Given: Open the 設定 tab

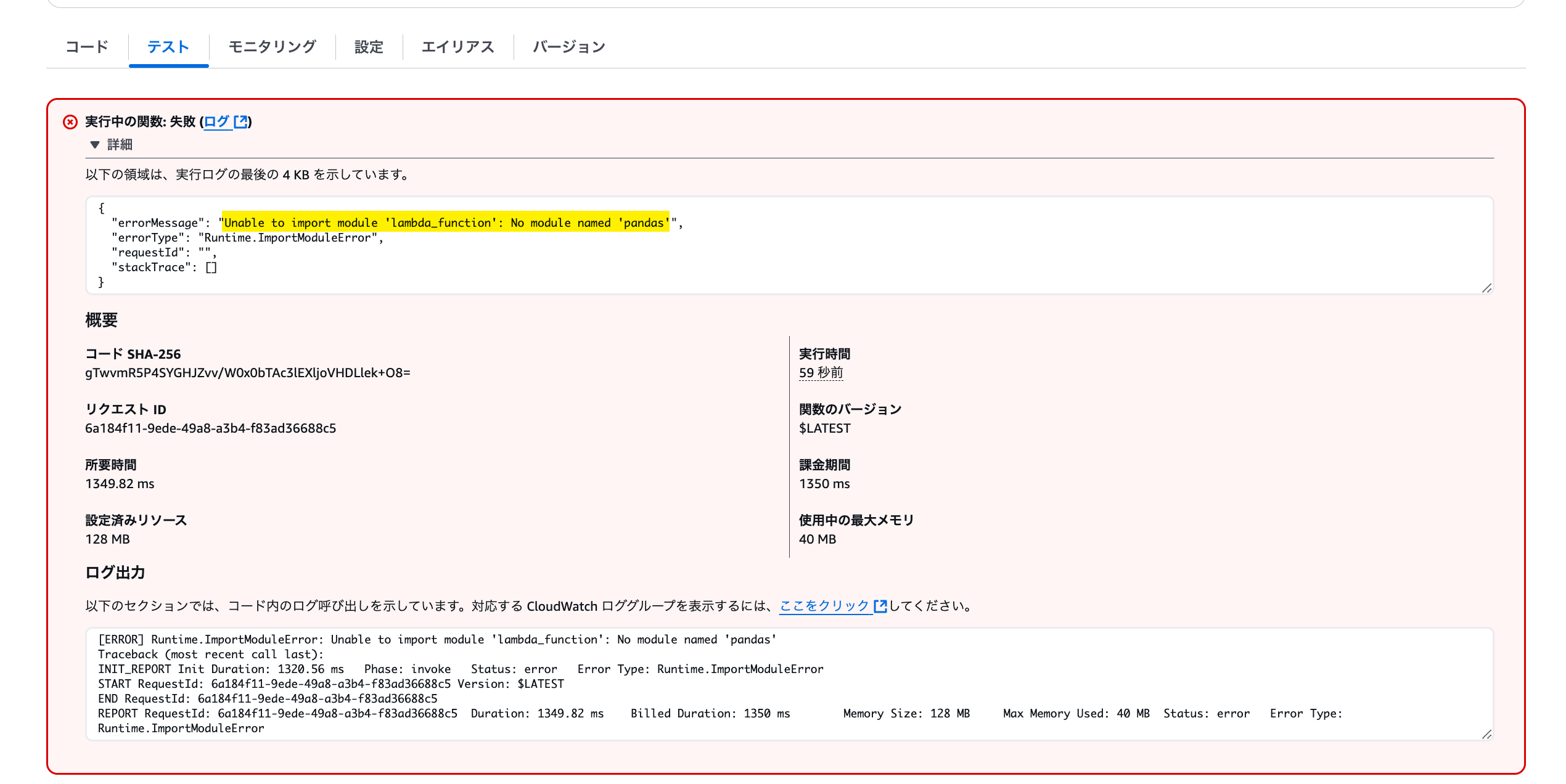Looking at the screenshot, I should click(369, 47).
